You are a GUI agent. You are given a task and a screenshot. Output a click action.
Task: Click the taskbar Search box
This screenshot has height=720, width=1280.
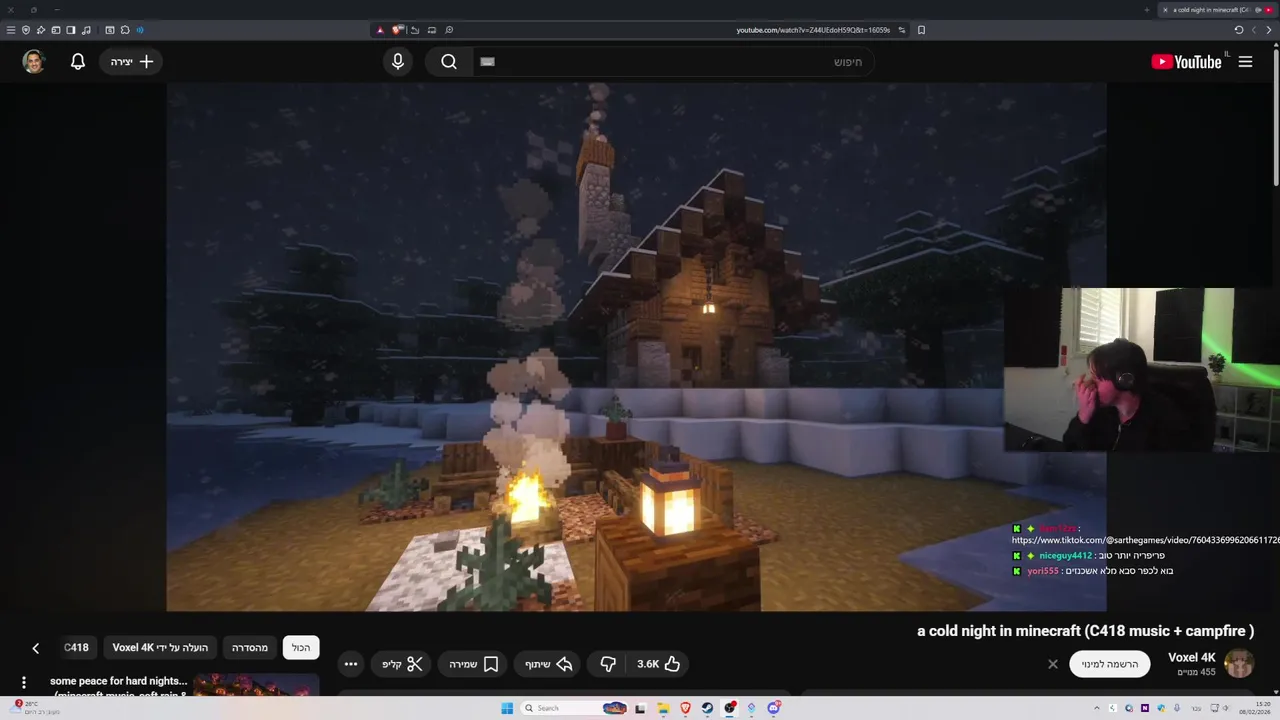[574, 708]
